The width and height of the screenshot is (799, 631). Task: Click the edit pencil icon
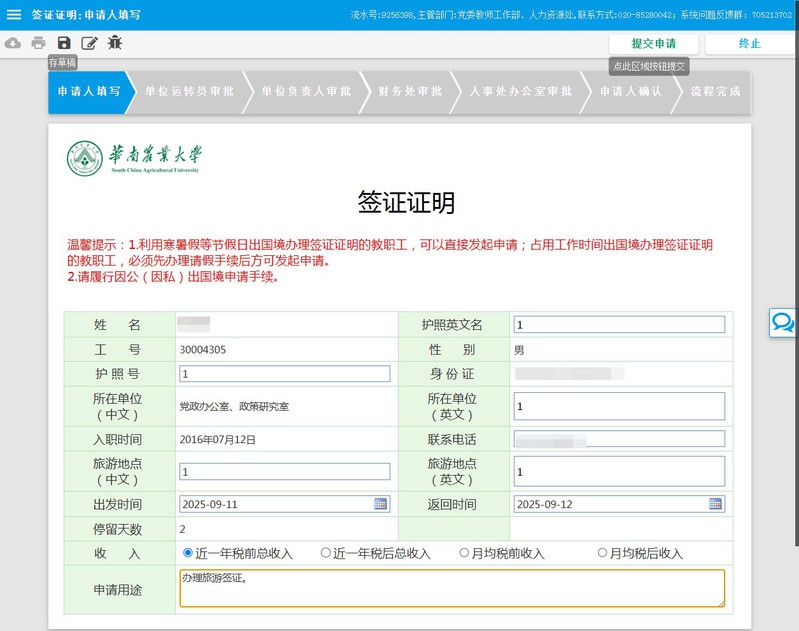pos(89,43)
